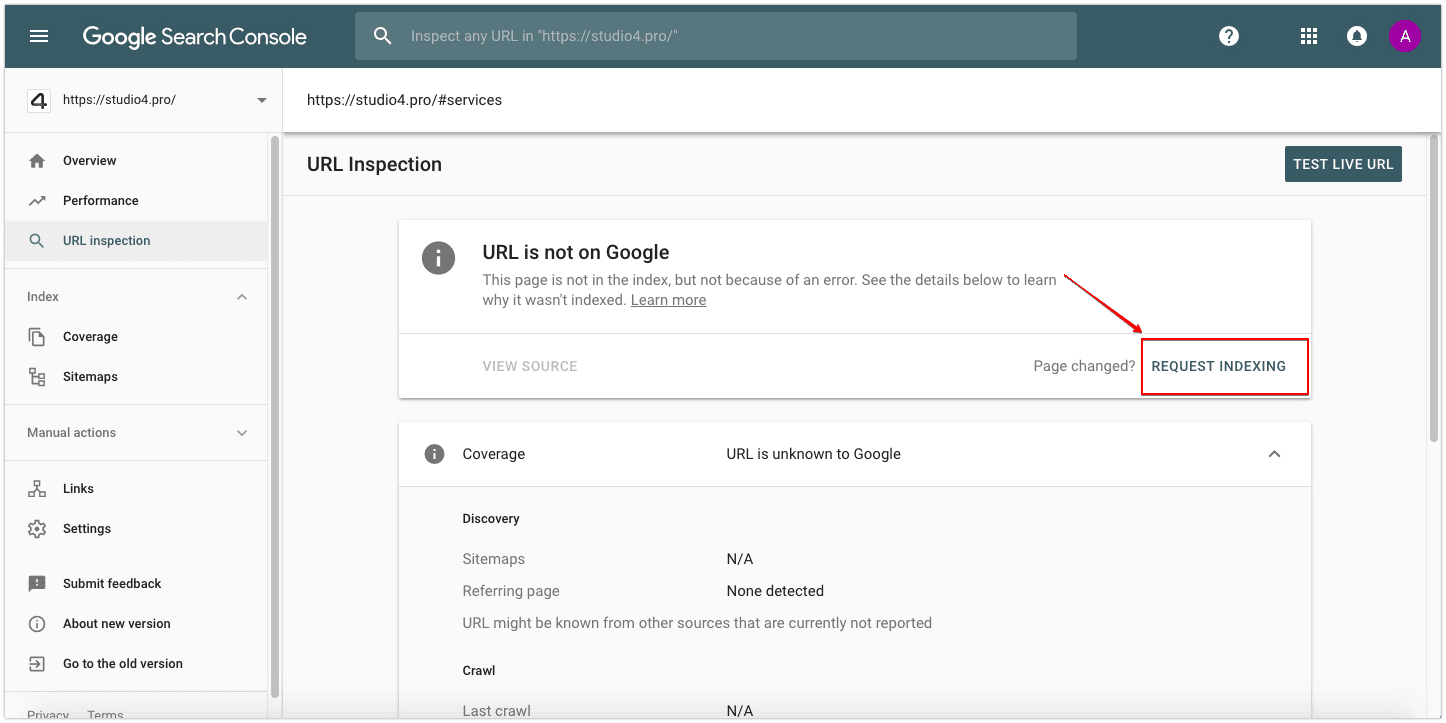Click the Inspect any URL search field

coord(716,36)
